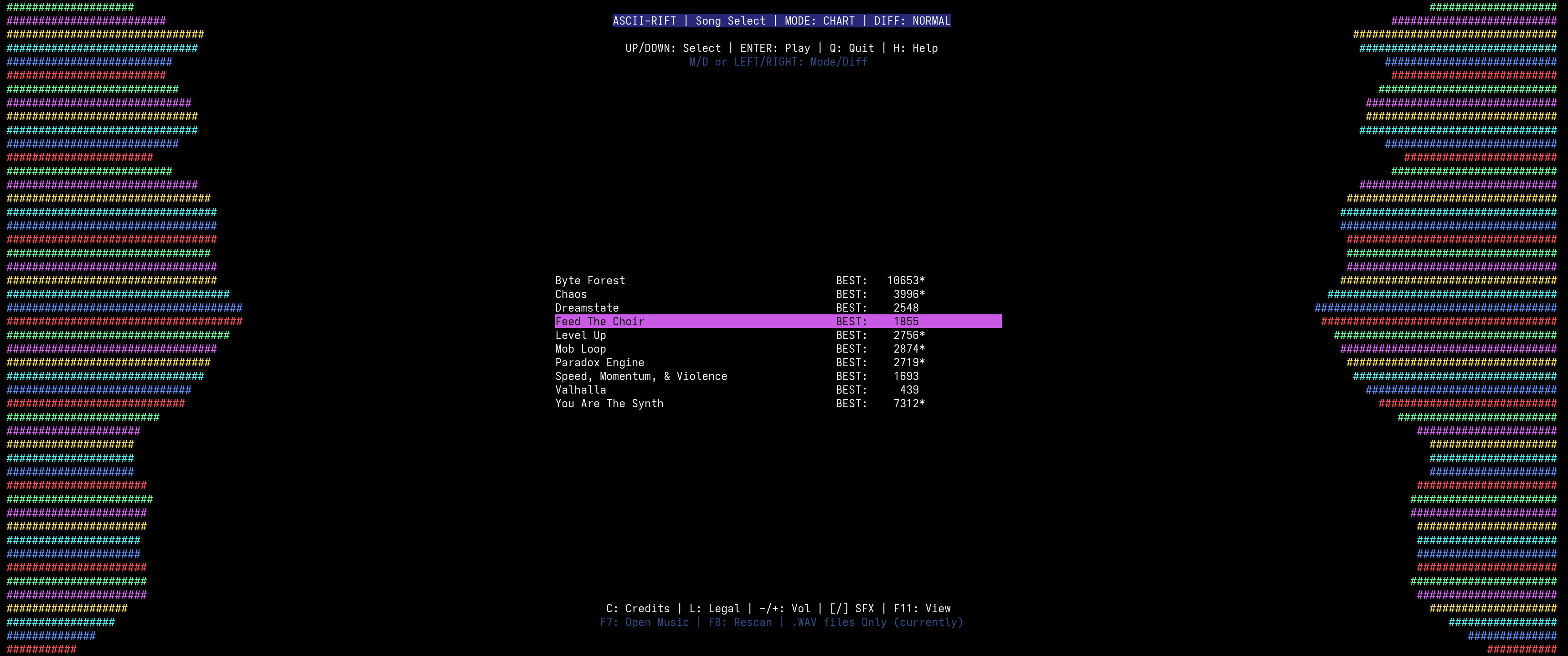Click the ENTER: Play hint
This screenshot has width=1568, height=656.
point(775,48)
